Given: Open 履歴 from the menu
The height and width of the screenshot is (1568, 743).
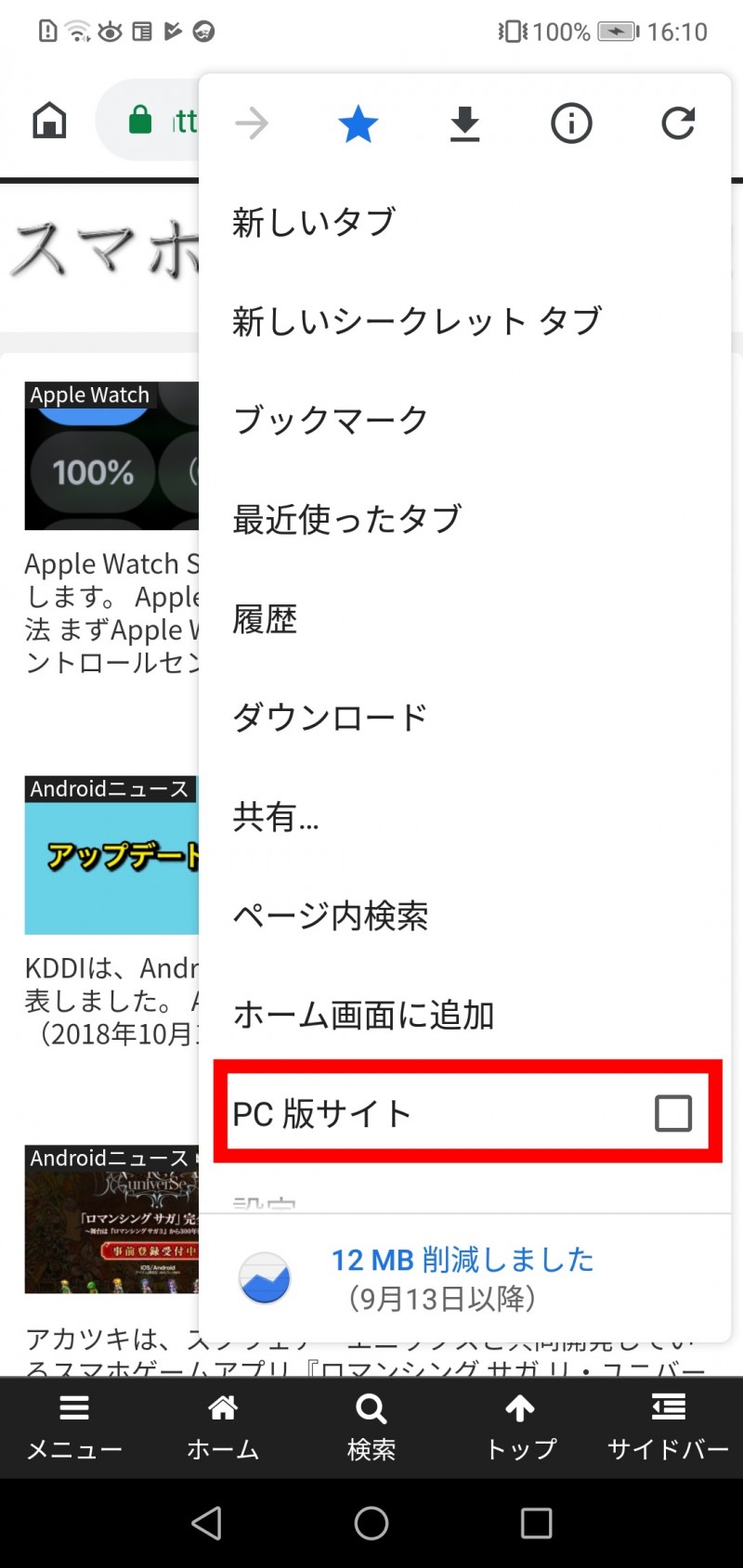Looking at the screenshot, I should tap(464, 618).
